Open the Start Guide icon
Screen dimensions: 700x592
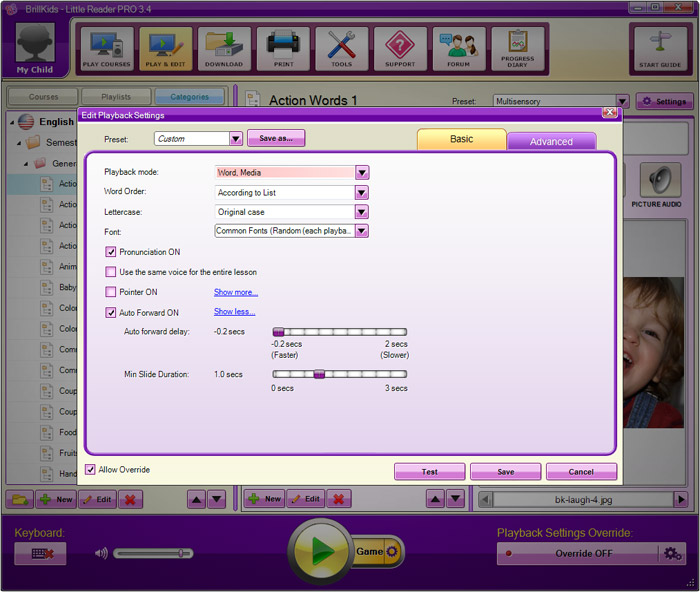pyautogui.click(x=660, y=49)
